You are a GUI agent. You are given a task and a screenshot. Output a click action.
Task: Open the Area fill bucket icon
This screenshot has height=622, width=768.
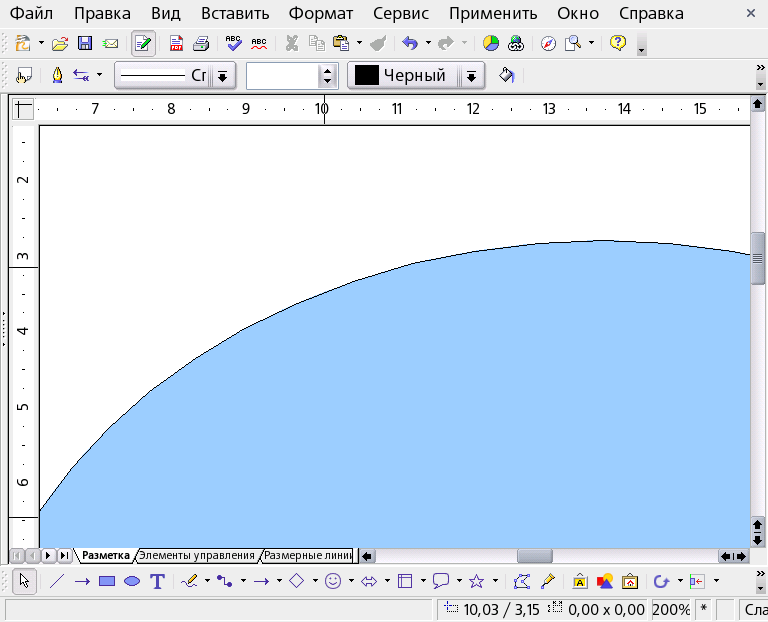507,75
